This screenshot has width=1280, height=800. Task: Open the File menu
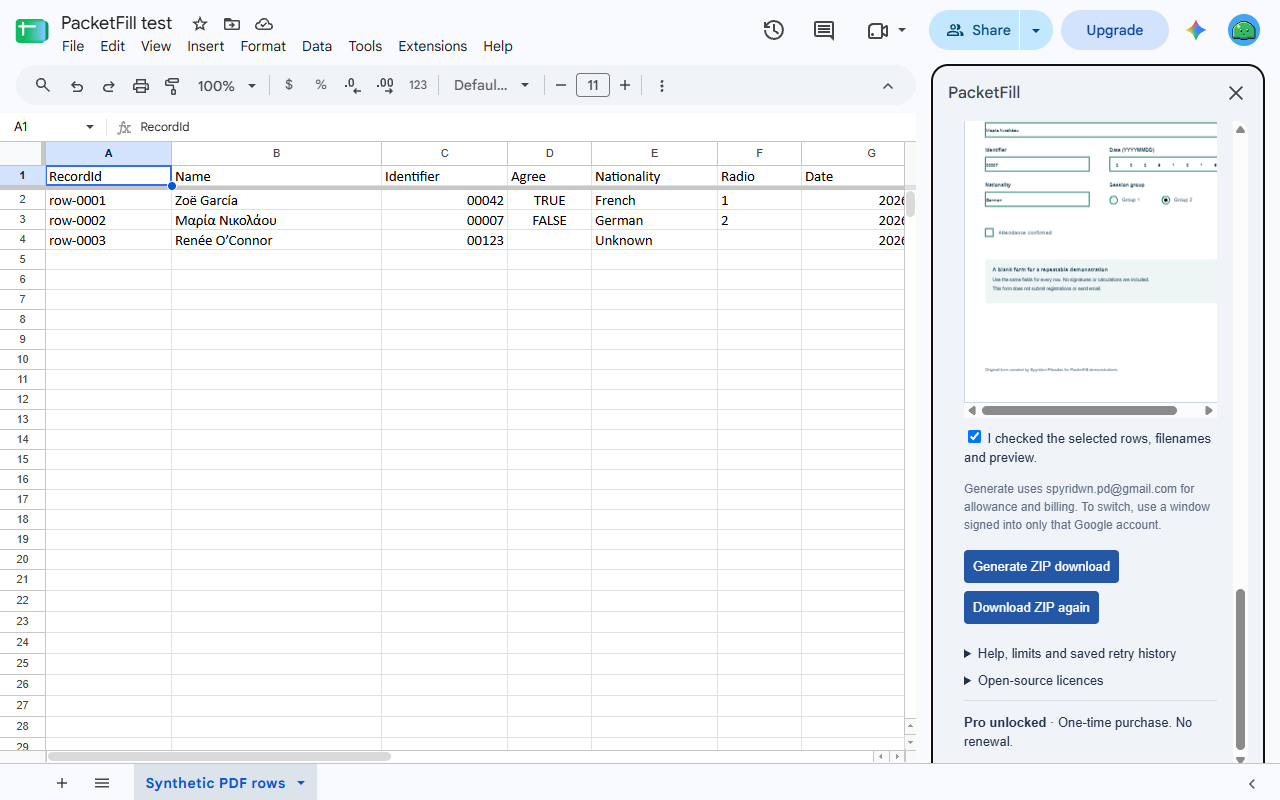click(73, 46)
